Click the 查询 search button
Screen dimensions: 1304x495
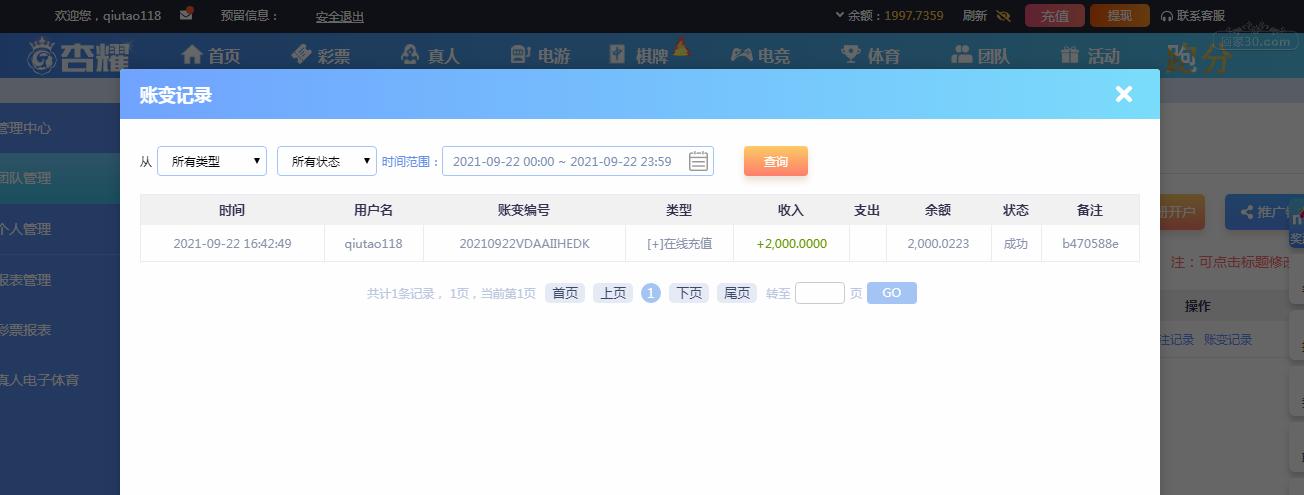pos(776,161)
